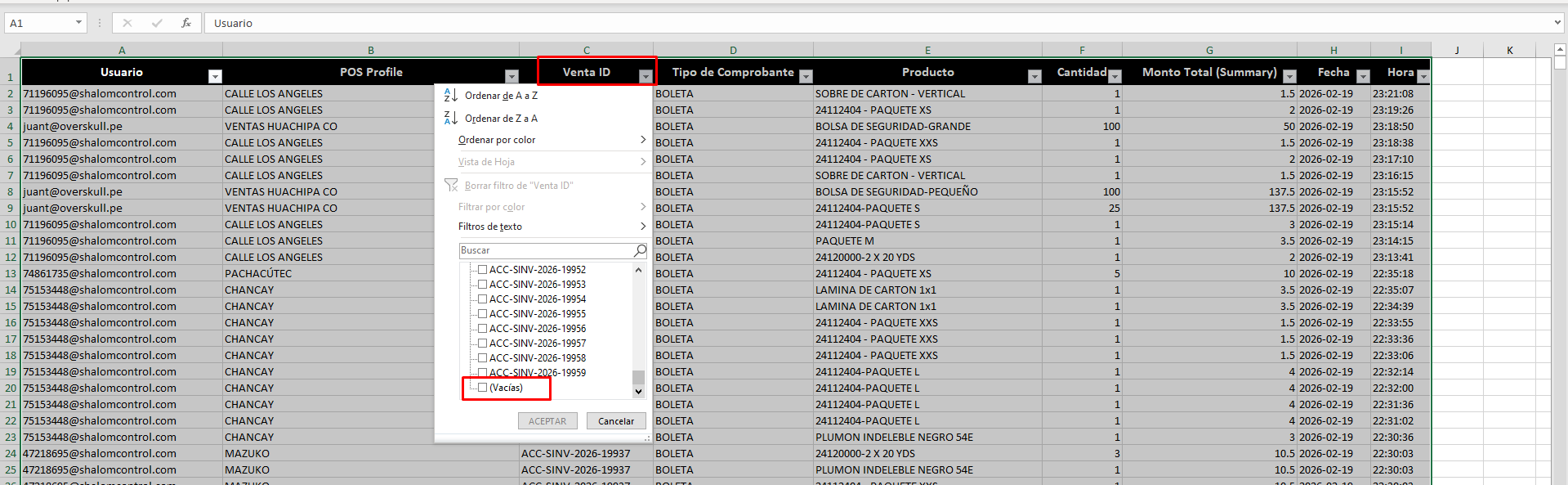This screenshot has width=1568, height=485.
Task: Toggle the ACC-SINV-2026-19956 checkbox
Action: (483, 329)
